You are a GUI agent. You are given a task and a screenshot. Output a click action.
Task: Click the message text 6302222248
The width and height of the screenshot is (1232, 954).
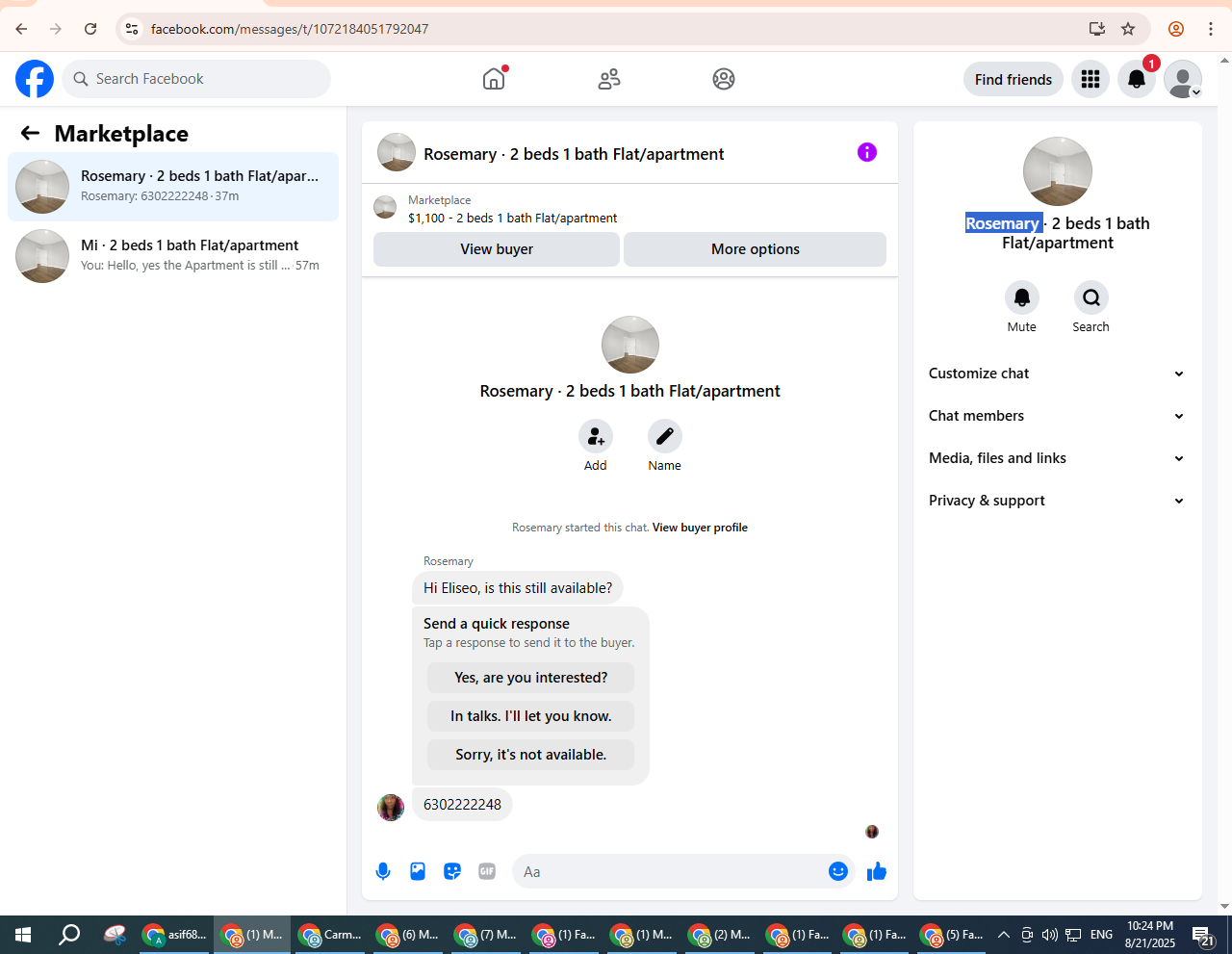pyautogui.click(x=463, y=805)
